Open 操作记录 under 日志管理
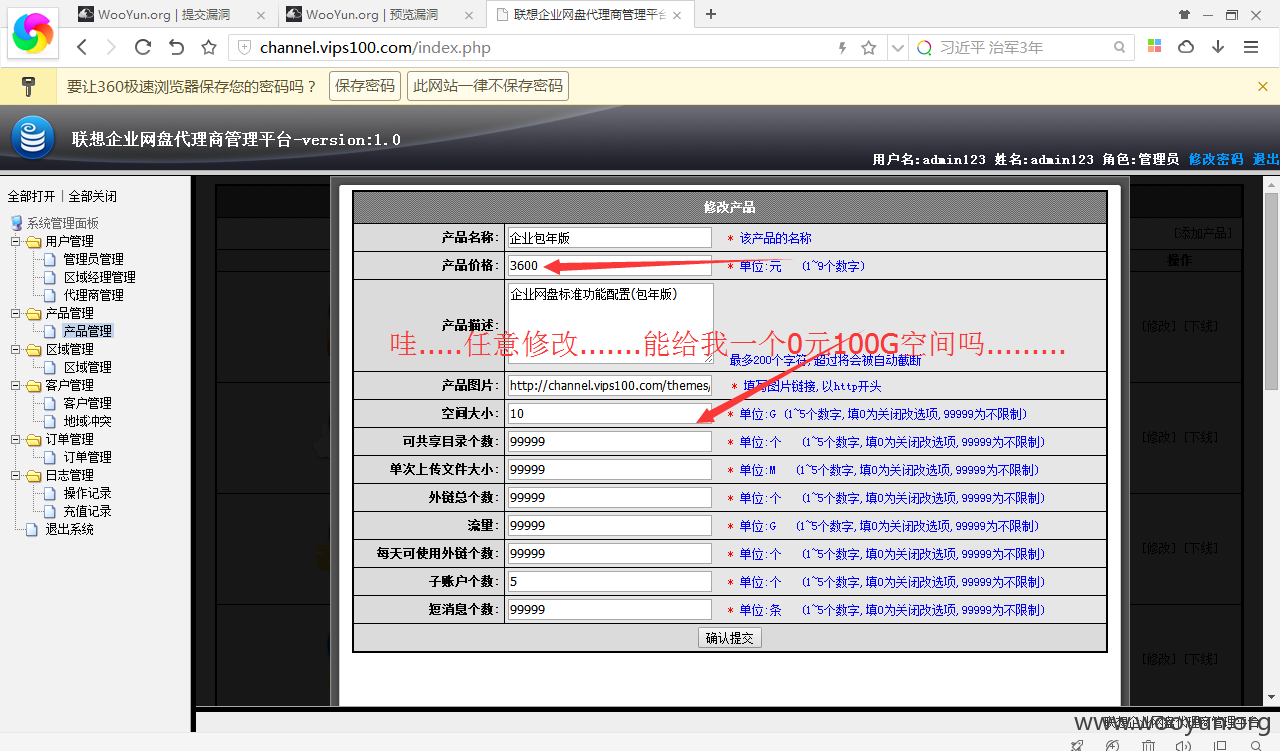1280x751 pixels. tap(87, 493)
